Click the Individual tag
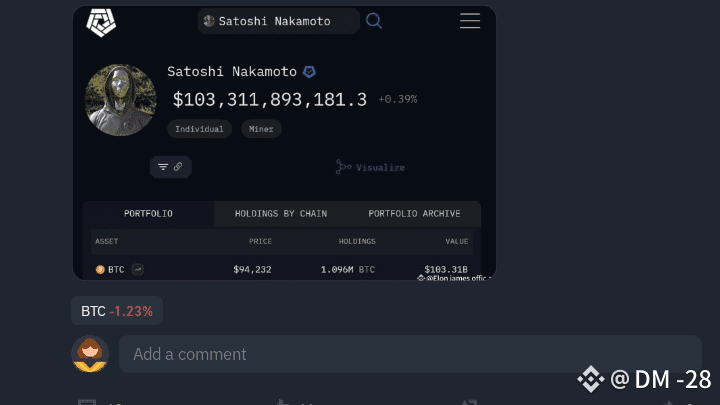The height and width of the screenshot is (405, 720). 199,129
